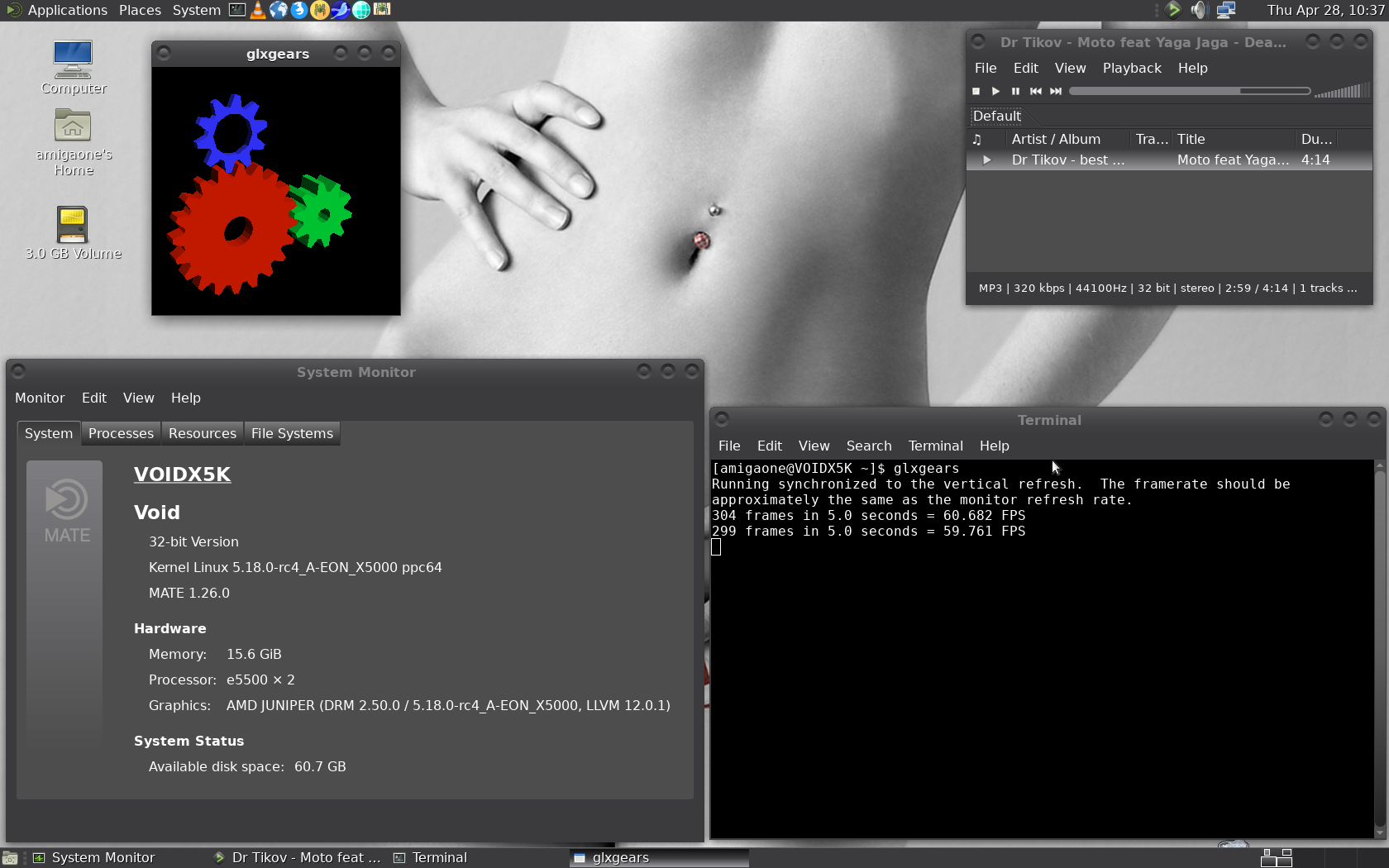Stop playback in the music player
This screenshot has width=1389, height=868.
coord(976,91)
